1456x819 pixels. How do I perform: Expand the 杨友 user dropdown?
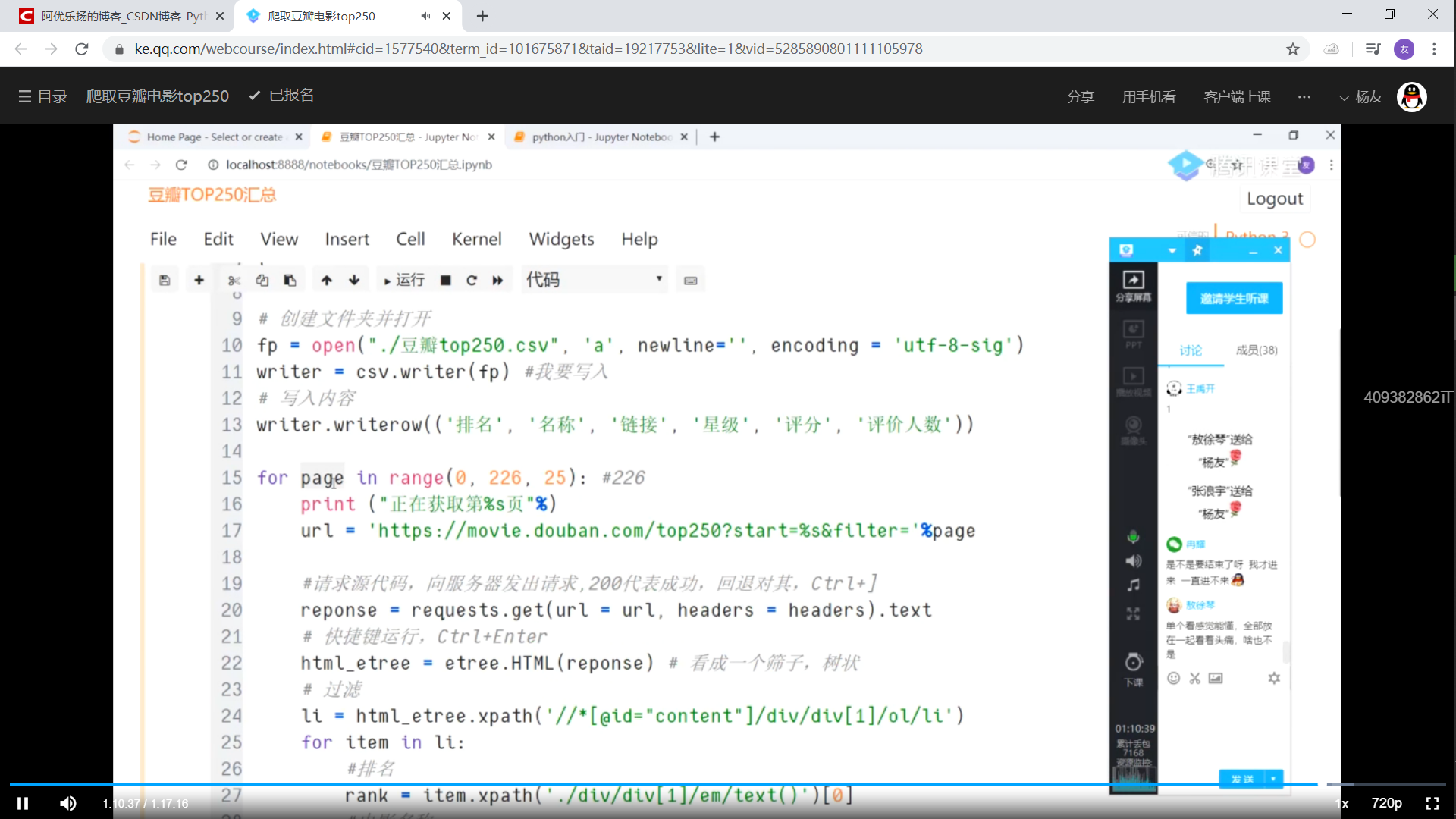[1361, 97]
